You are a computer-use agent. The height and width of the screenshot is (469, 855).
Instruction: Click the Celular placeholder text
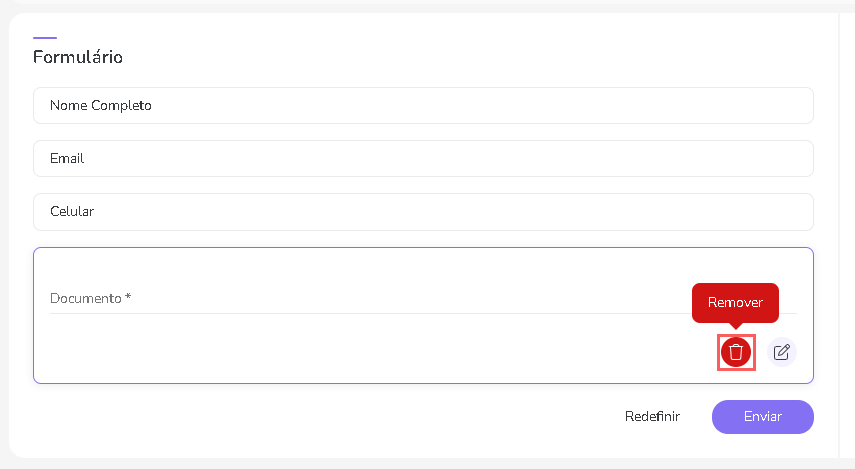(x=72, y=211)
